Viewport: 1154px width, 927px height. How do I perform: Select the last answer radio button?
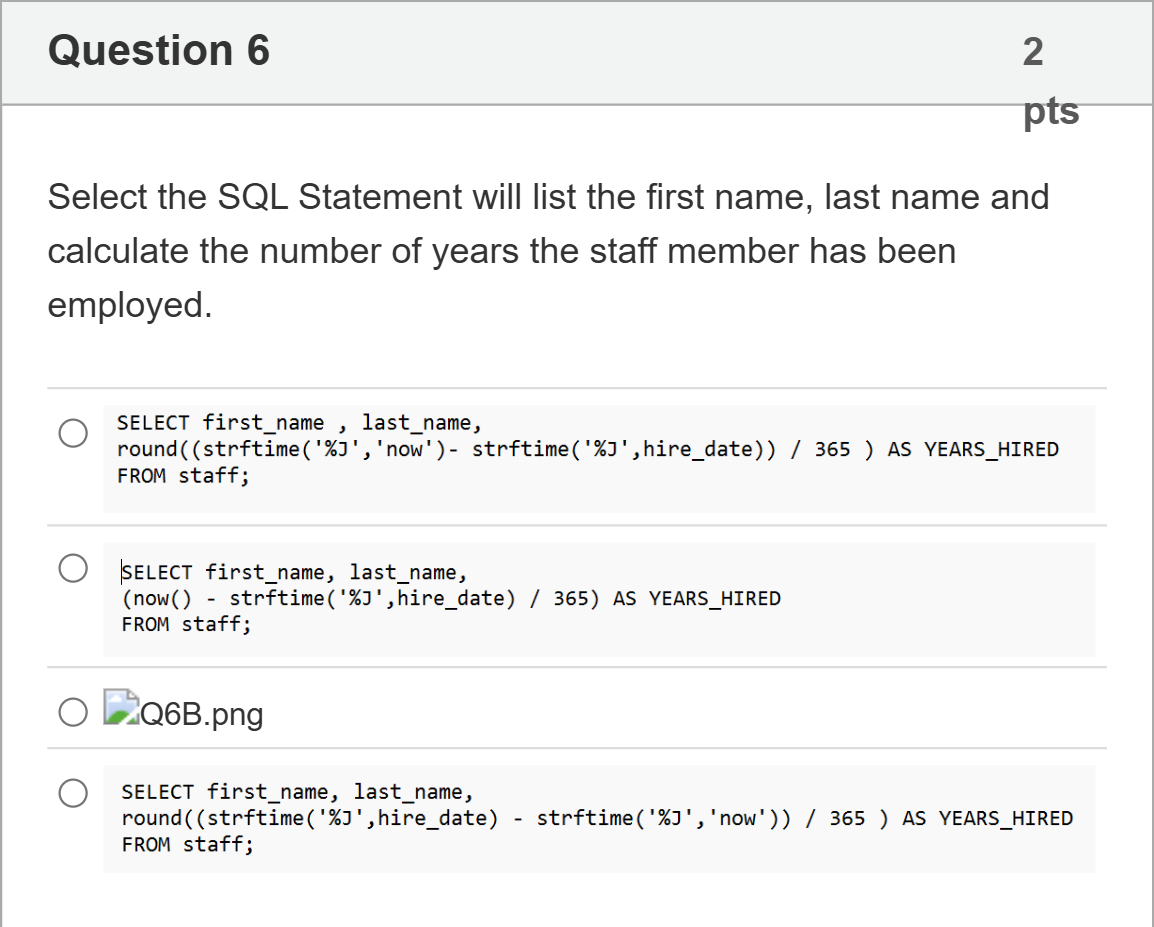pyautogui.click(x=73, y=792)
